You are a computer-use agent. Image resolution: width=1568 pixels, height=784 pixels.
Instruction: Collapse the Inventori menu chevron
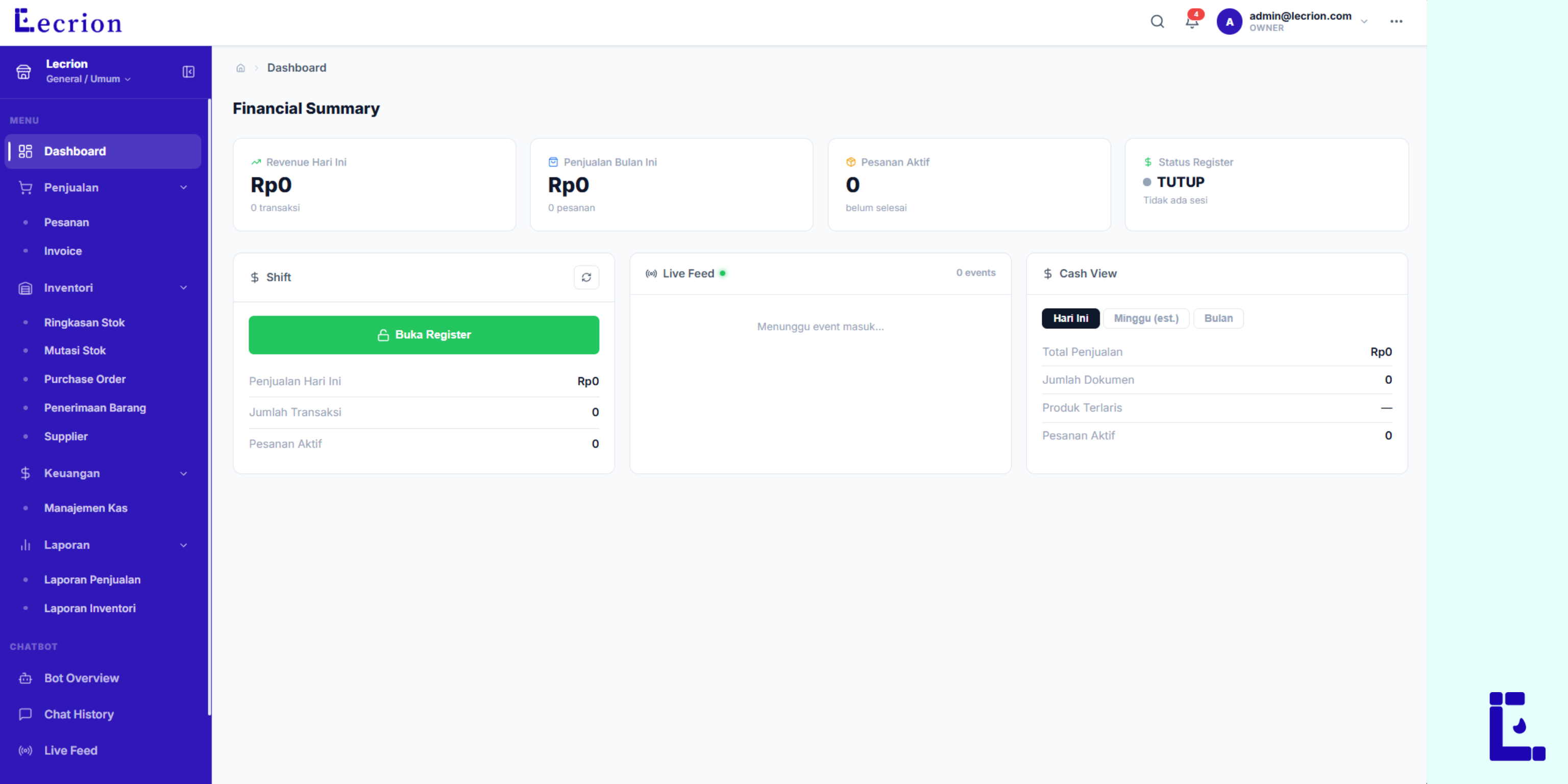coord(183,288)
